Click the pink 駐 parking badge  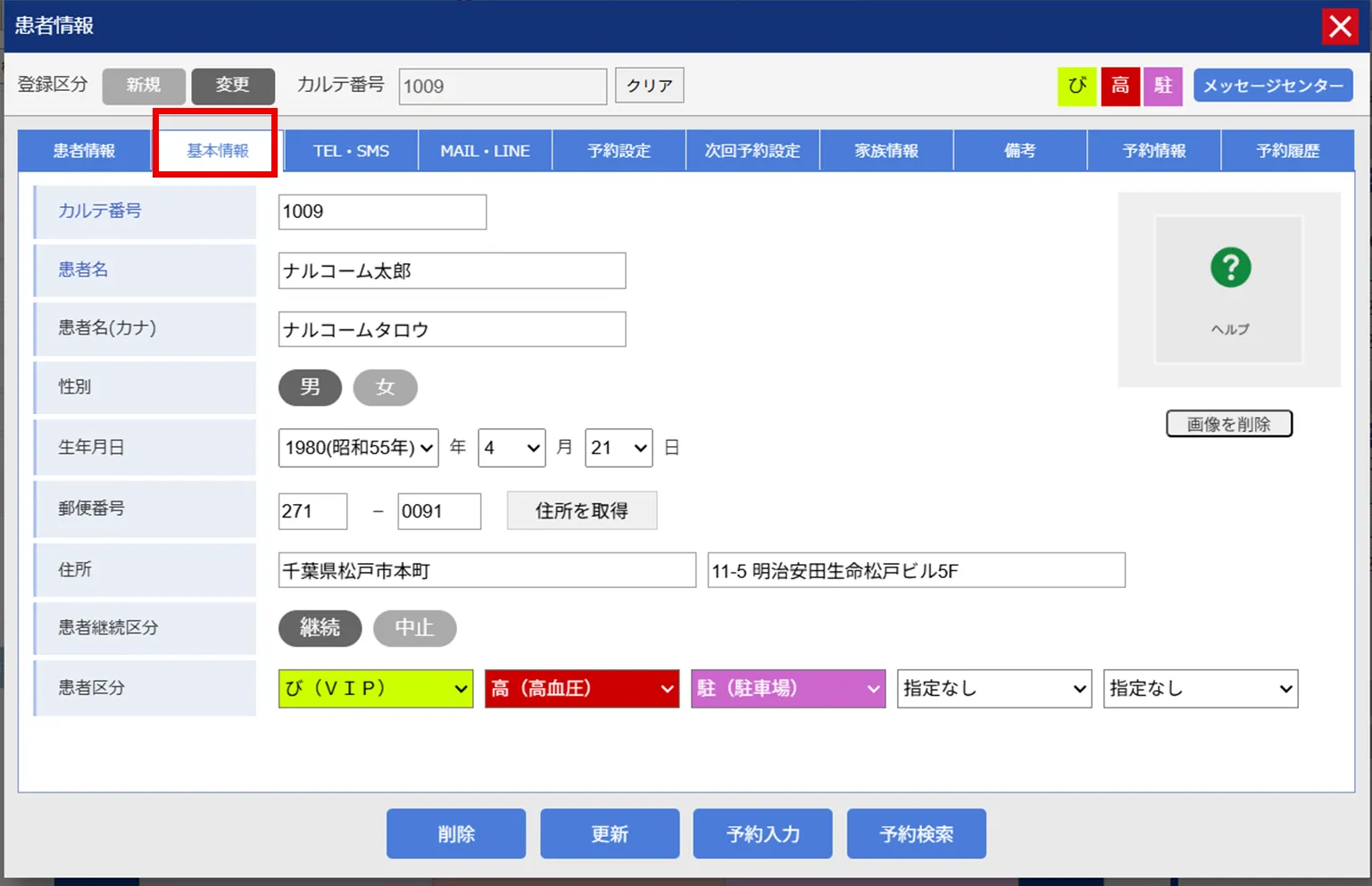point(1162,86)
